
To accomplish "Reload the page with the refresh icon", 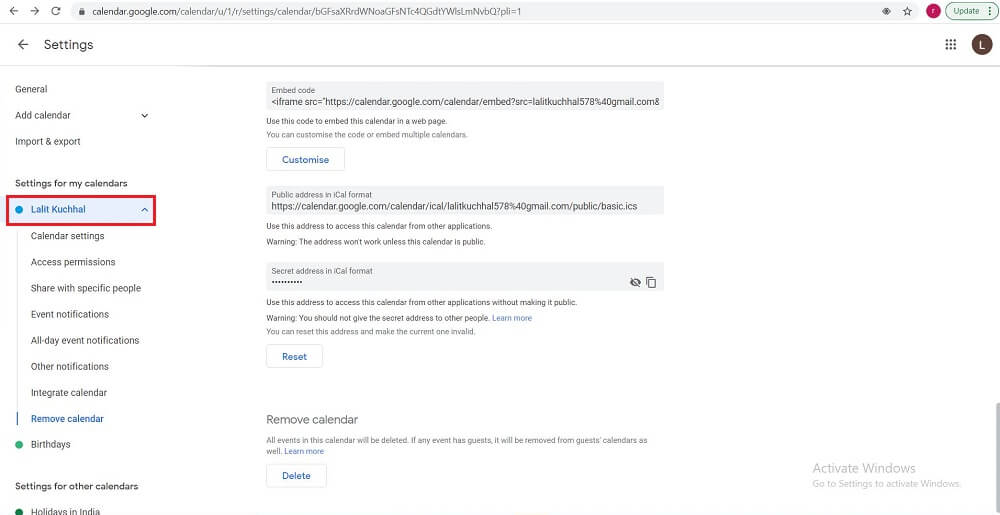I will (x=55, y=11).
